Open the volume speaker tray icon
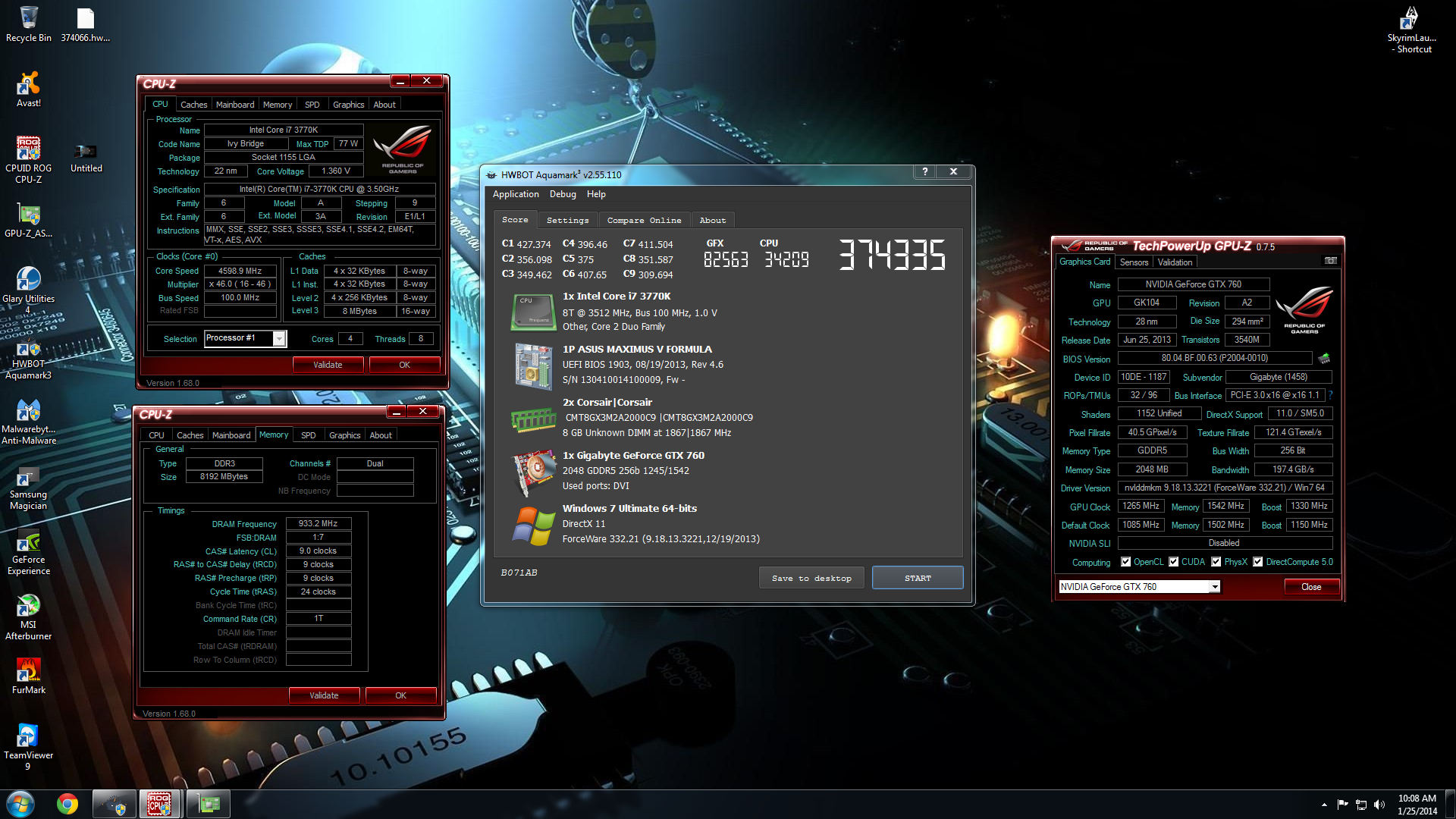 pyautogui.click(x=1379, y=804)
